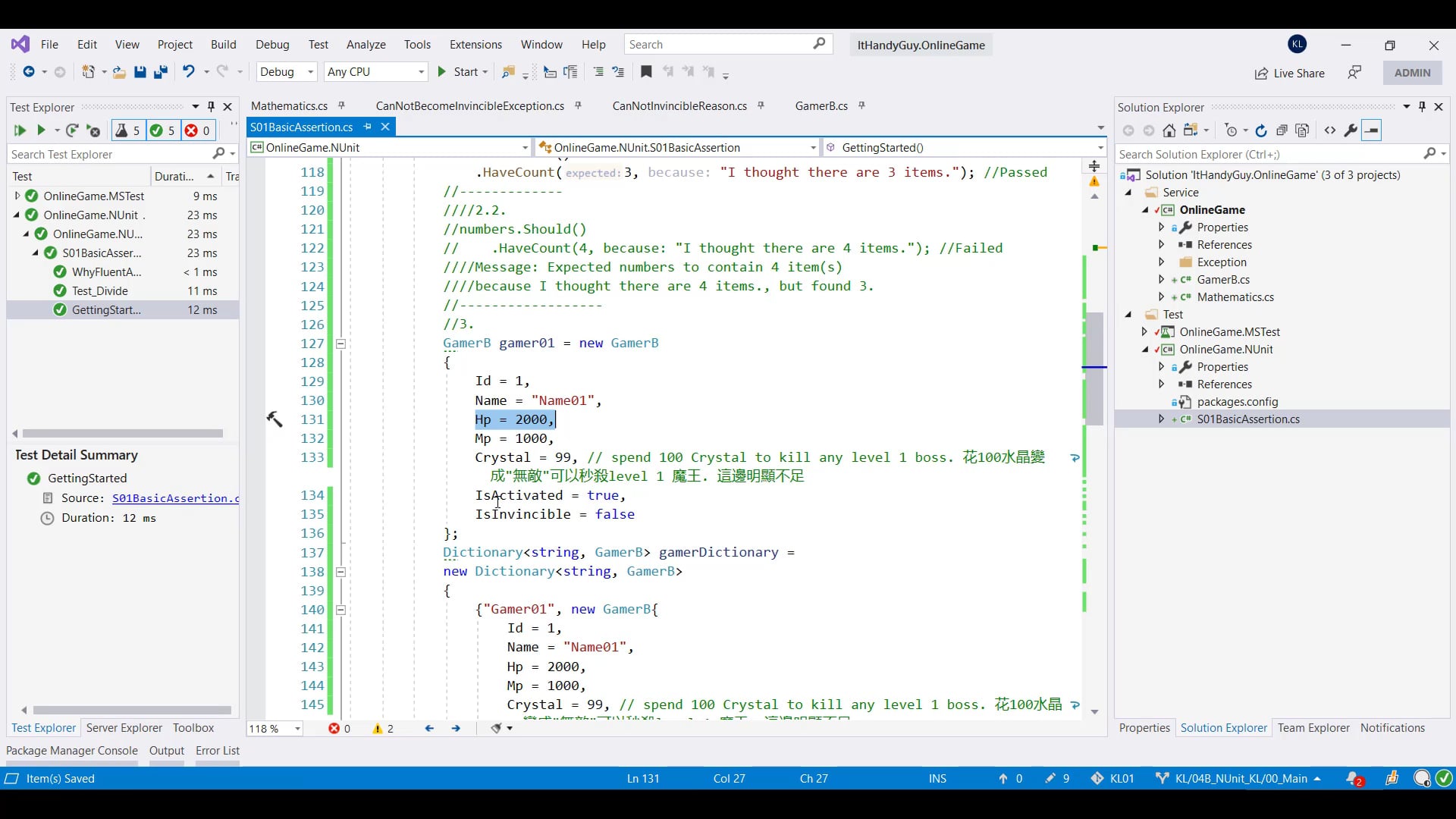This screenshot has width=1456, height=819.
Task: Open the Any CPU platform dropdown
Action: pos(375,72)
